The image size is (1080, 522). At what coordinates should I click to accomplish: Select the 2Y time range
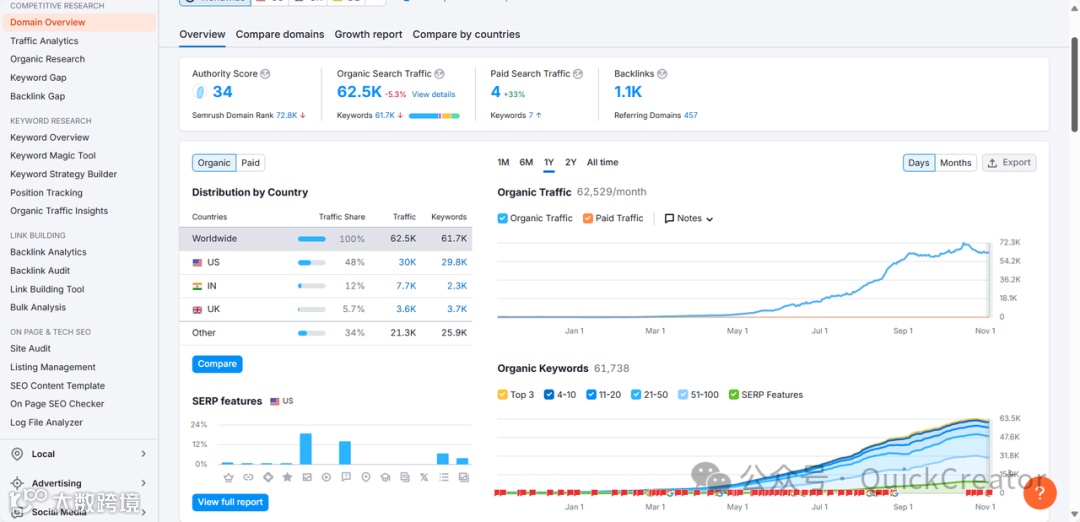(x=570, y=163)
